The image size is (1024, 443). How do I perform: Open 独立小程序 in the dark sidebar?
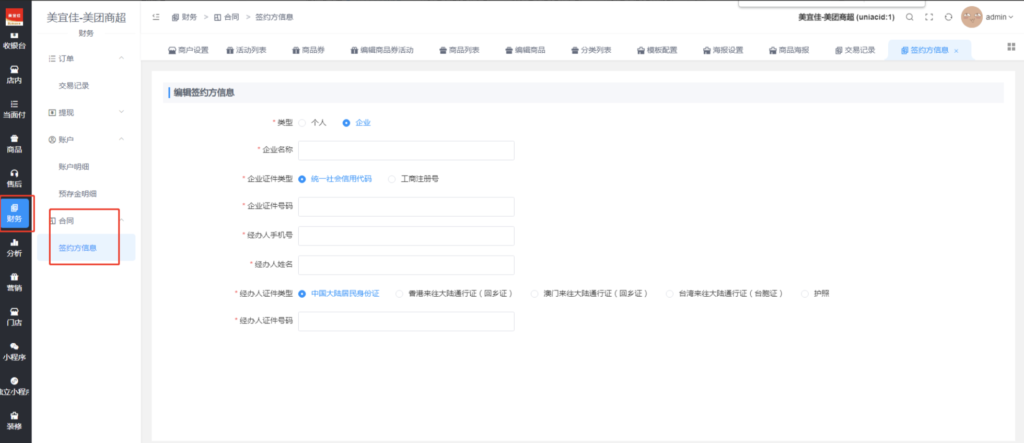pos(14,386)
